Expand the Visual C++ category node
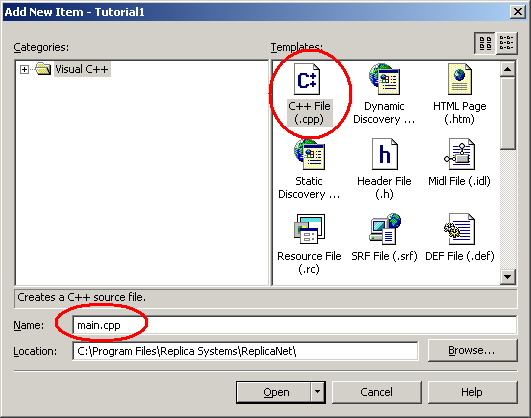 click(x=24, y=69)
